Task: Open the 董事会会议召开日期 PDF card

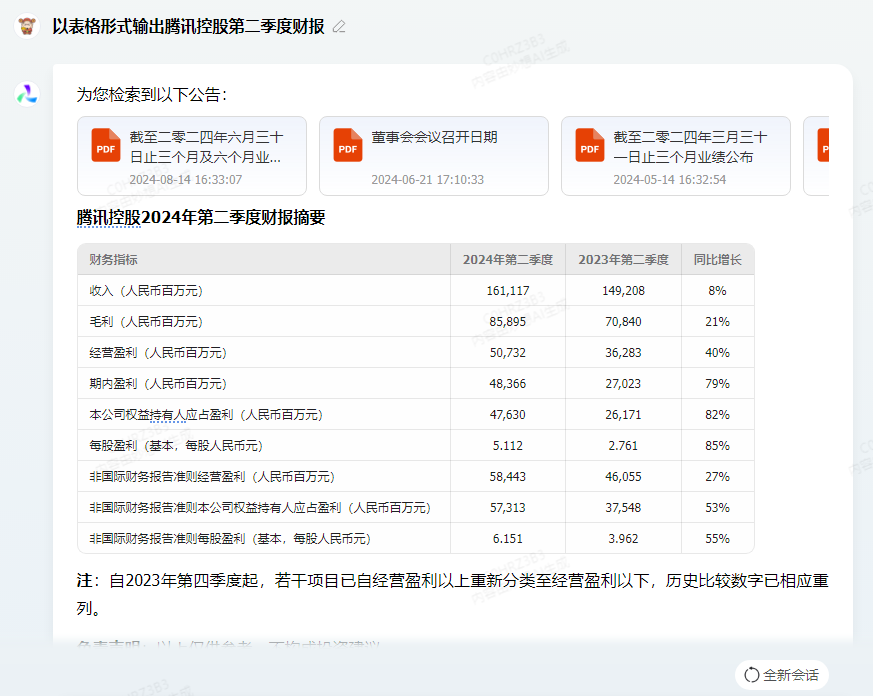Action: (x=434, y=156)
